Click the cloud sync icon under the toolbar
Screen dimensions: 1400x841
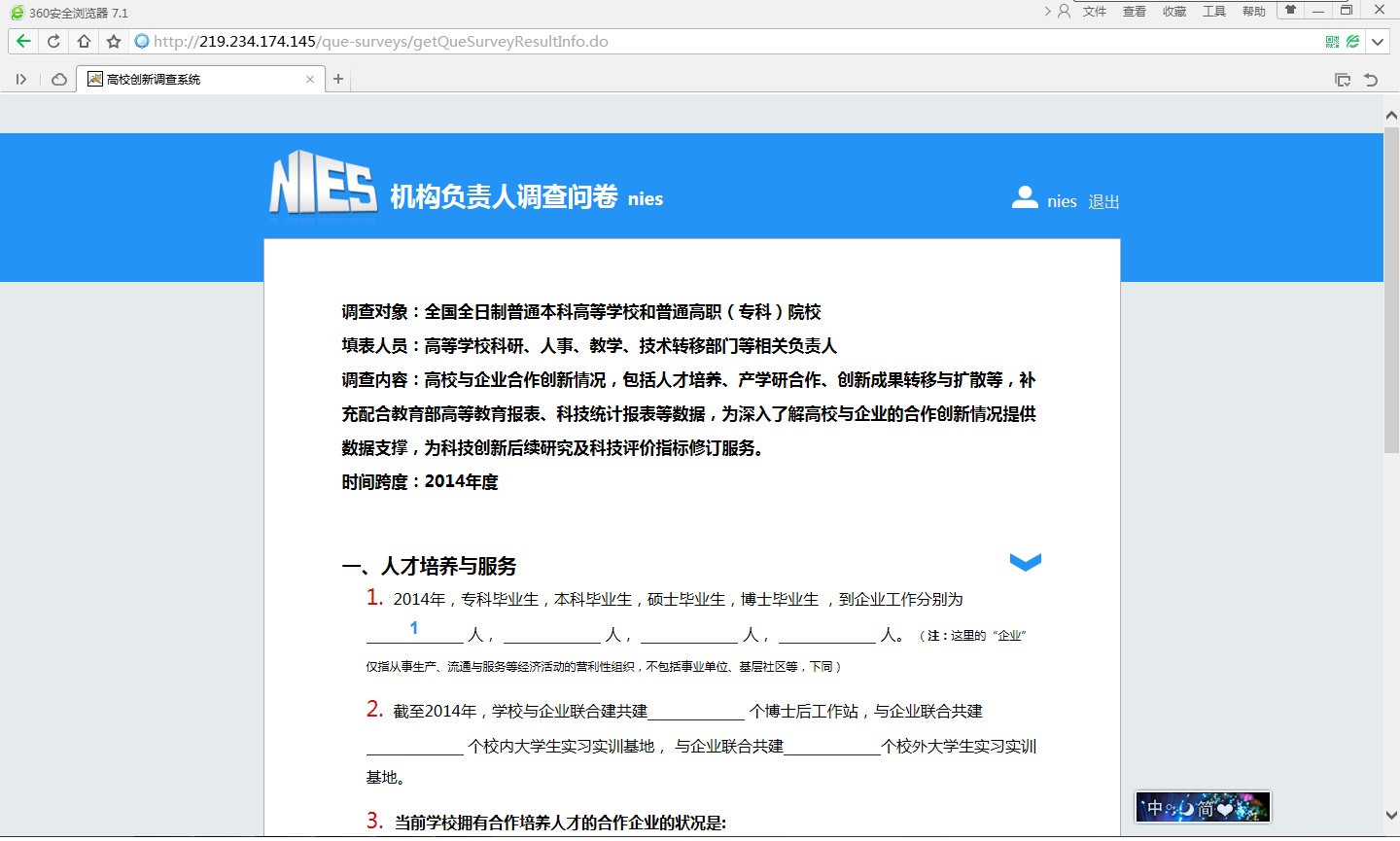click(57, 79)
